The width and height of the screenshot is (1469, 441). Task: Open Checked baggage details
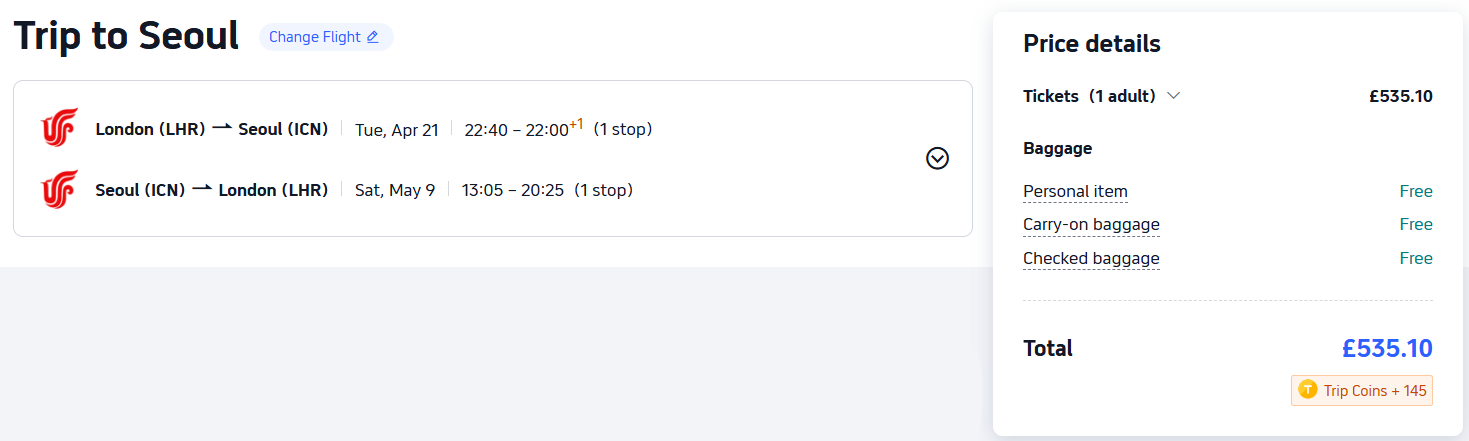pos(1091,258)
